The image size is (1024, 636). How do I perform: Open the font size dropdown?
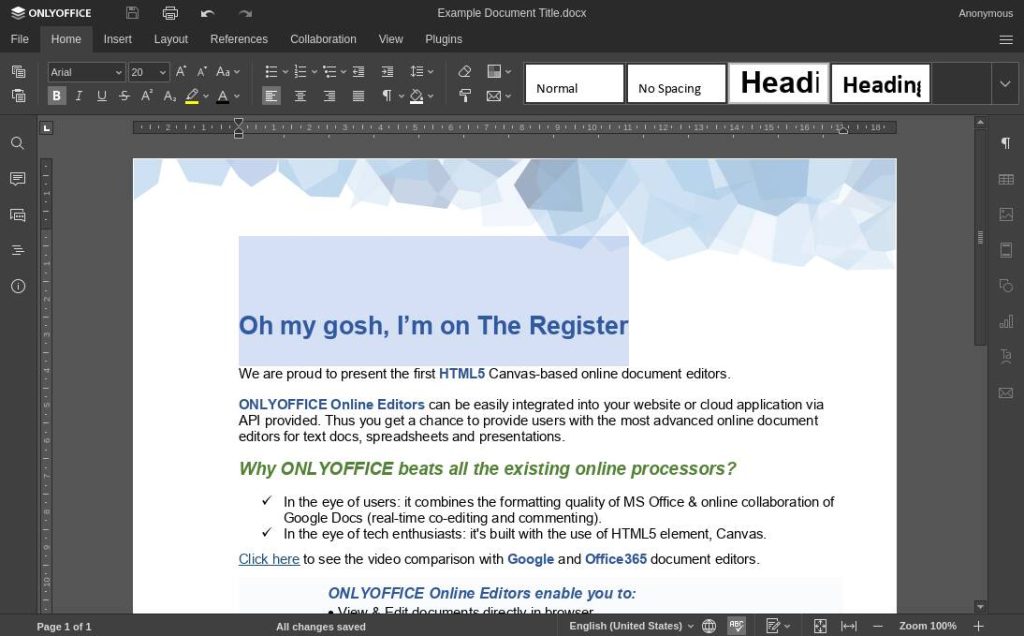click(163, 72)
